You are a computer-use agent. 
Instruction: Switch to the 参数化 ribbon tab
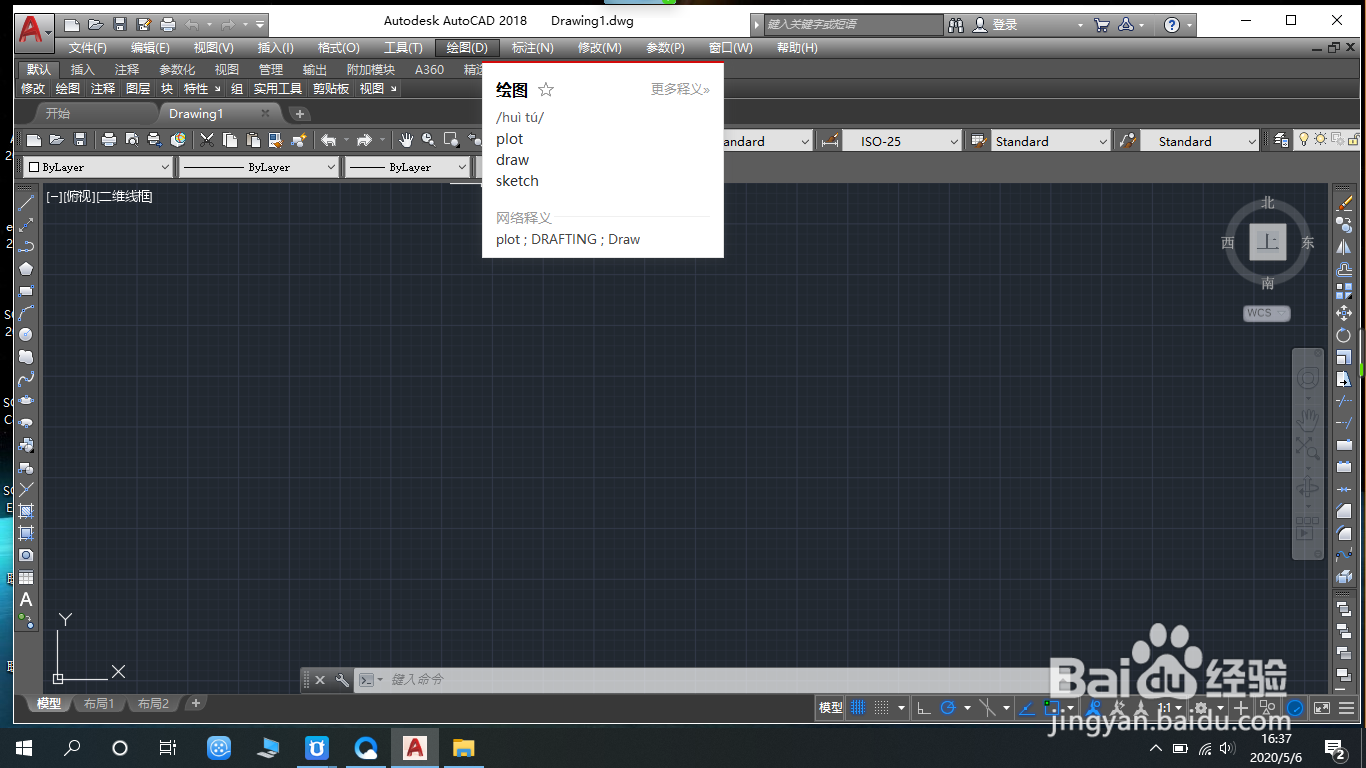pos(177,69)
